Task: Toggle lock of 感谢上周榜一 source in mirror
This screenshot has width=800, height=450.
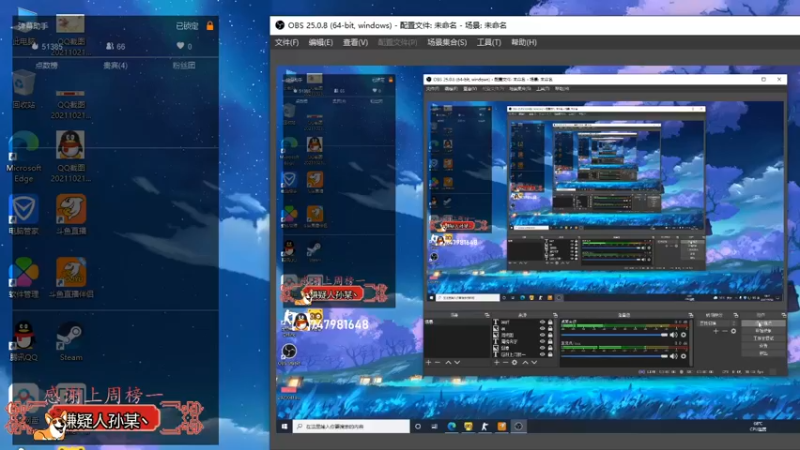Action: coord(550,354)
